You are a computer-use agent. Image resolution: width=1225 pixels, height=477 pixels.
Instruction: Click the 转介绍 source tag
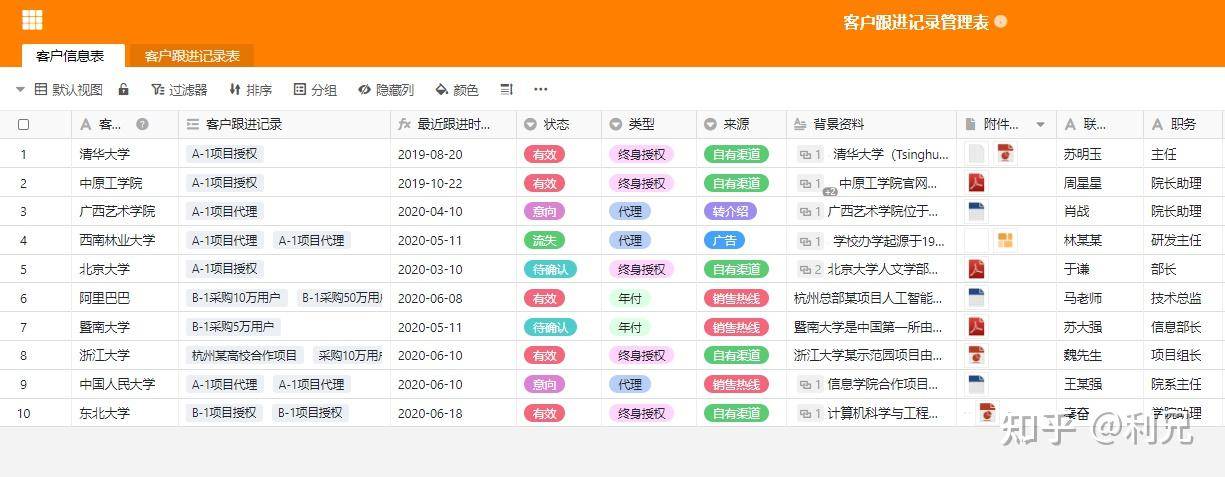click(730, 211)
